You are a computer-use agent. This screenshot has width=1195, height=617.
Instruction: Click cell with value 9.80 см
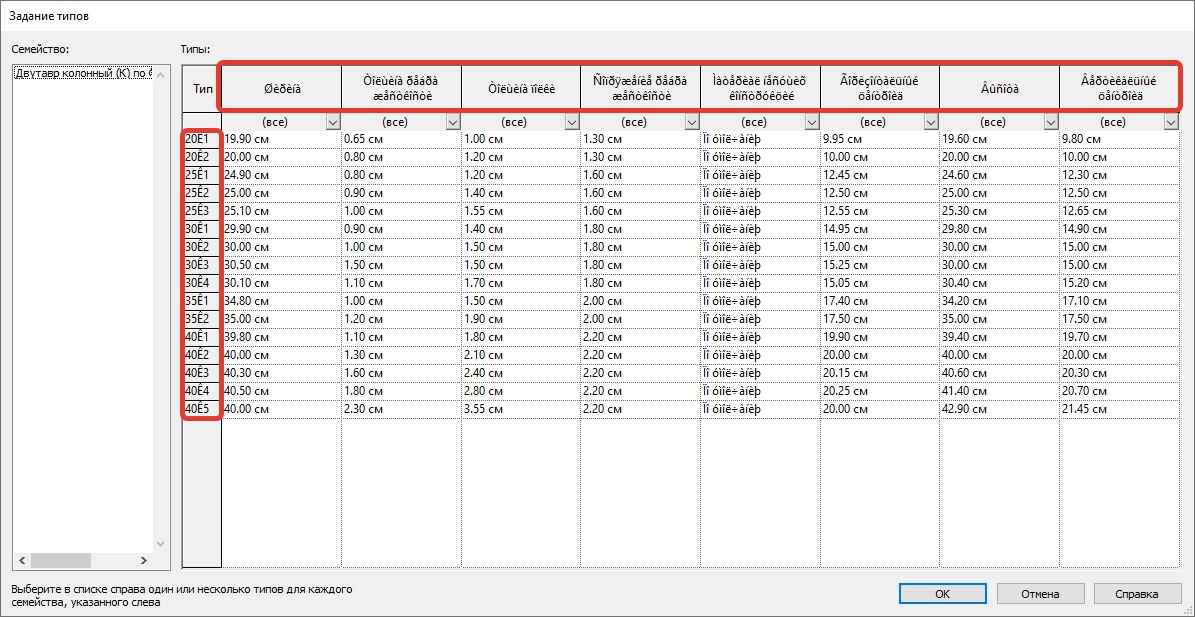[x=1119, y=139]
